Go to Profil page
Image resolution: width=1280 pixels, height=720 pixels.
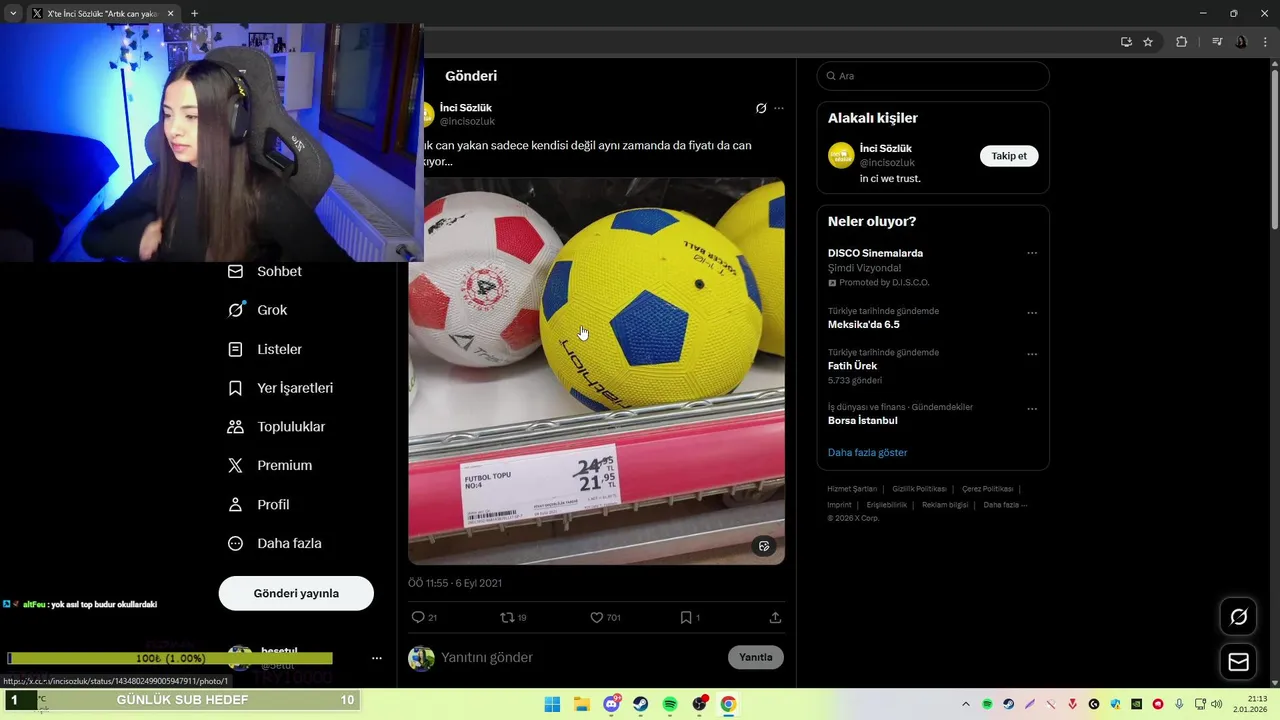(x=273, y=505)
